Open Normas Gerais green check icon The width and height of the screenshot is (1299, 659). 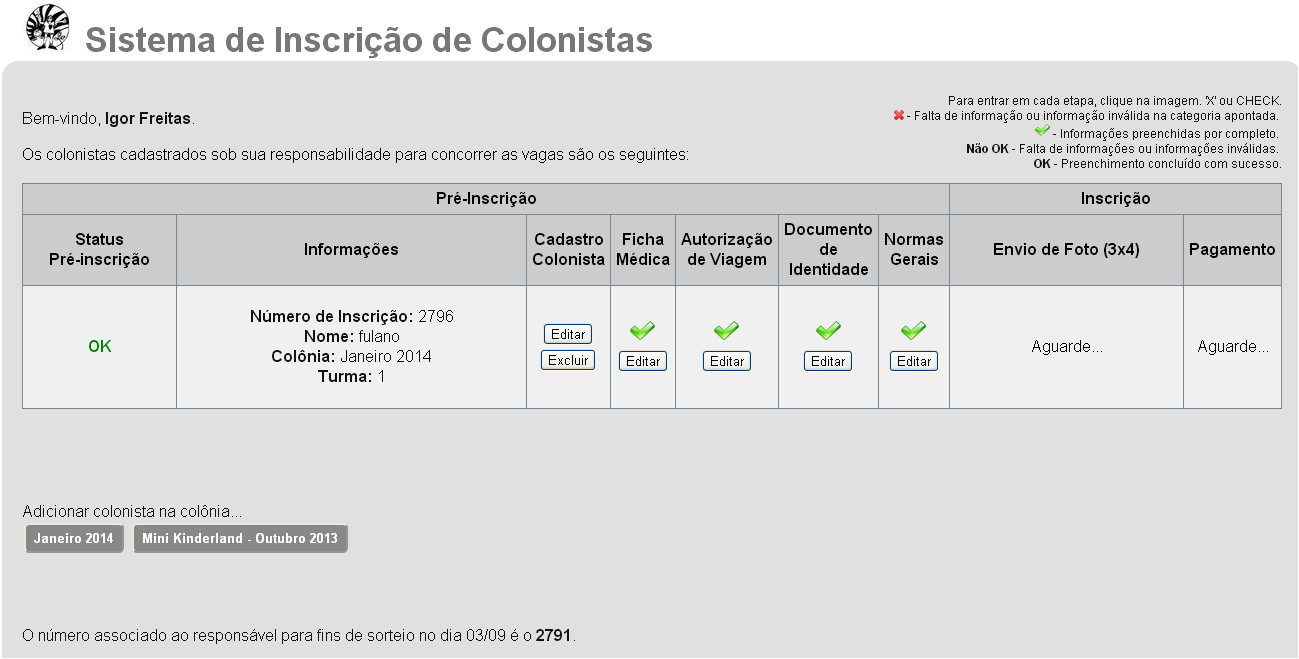(913, 330)
